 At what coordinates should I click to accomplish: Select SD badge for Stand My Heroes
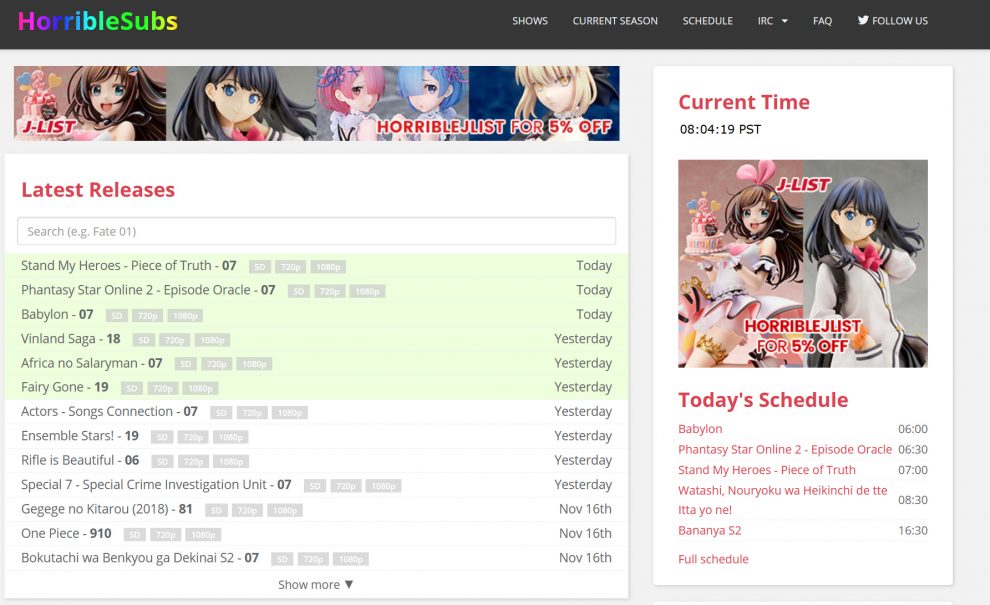tap(260, 267)
